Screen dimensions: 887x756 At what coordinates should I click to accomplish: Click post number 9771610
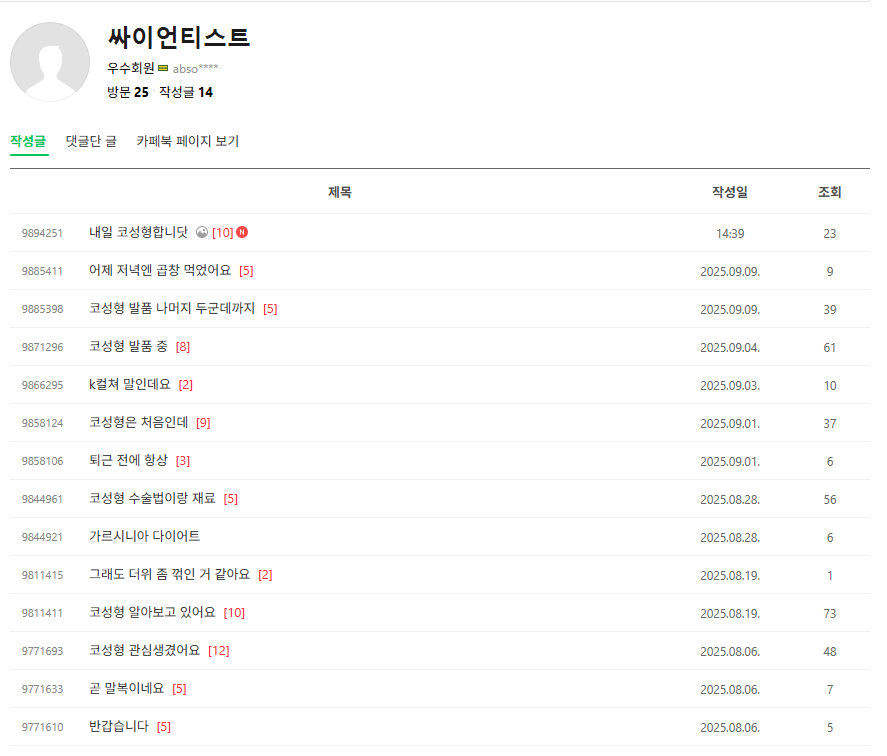(42, 727)
